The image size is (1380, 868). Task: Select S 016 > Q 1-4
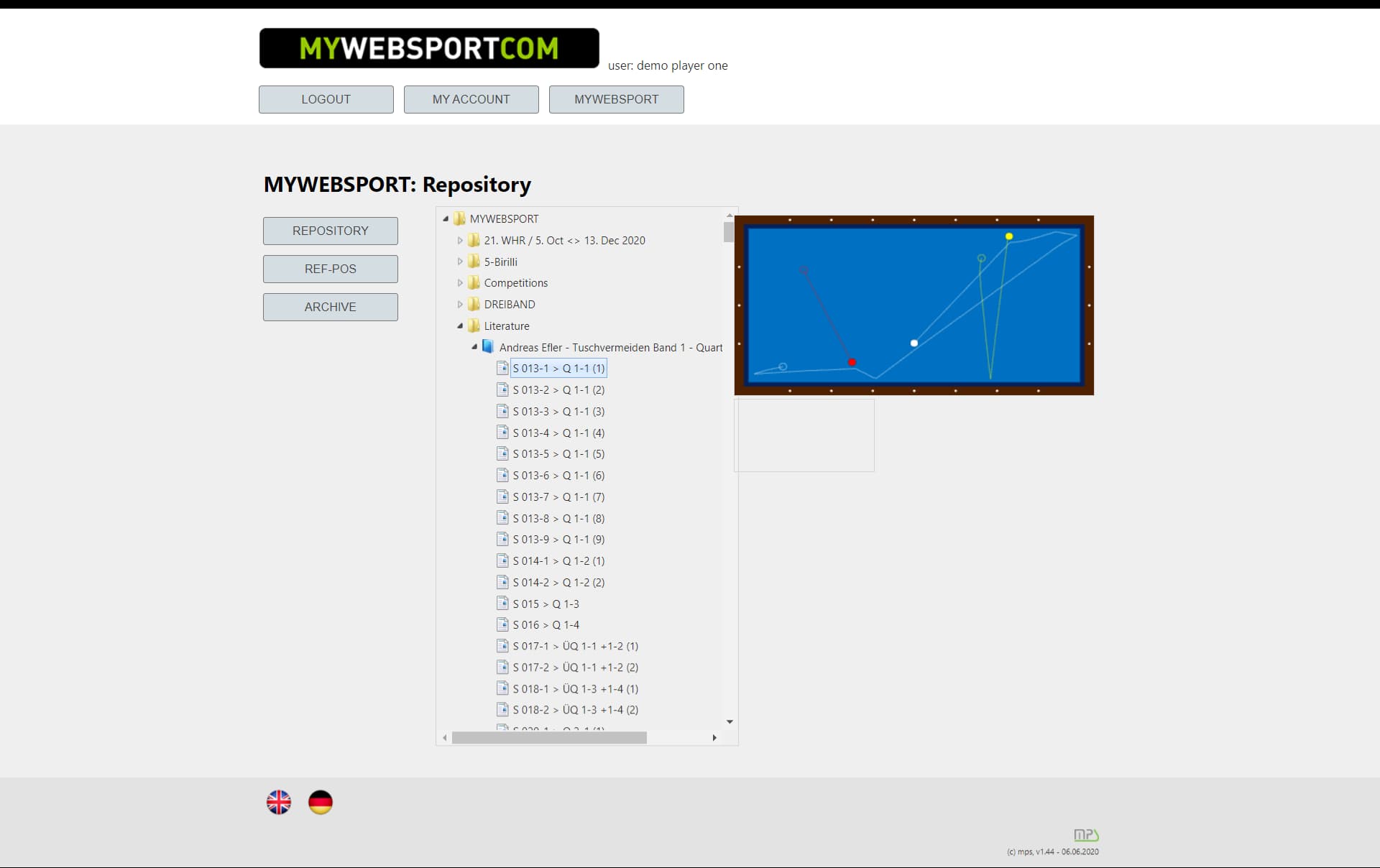click(546, 624)
